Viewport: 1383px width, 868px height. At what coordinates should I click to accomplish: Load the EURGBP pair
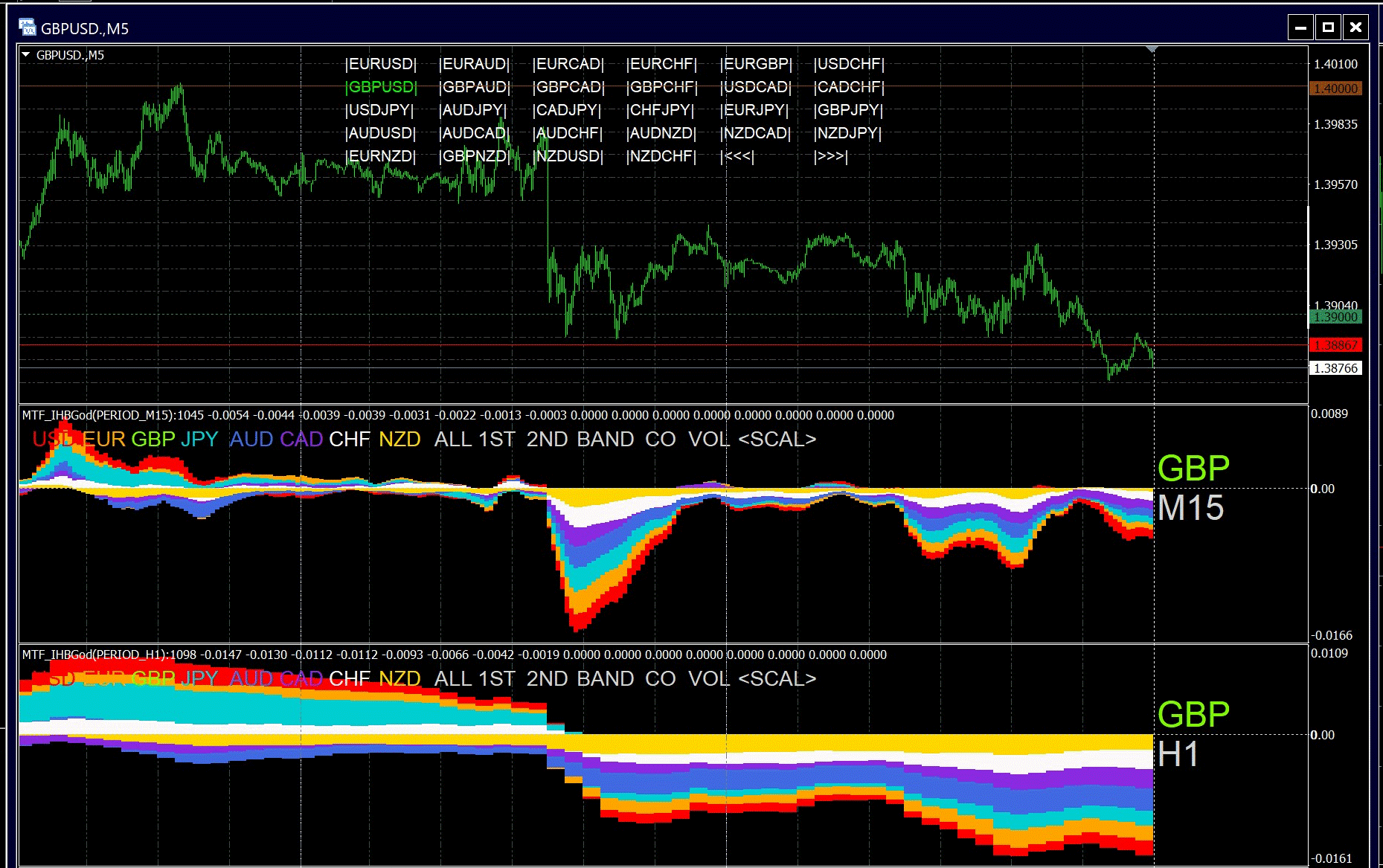(x=756, y=64)
